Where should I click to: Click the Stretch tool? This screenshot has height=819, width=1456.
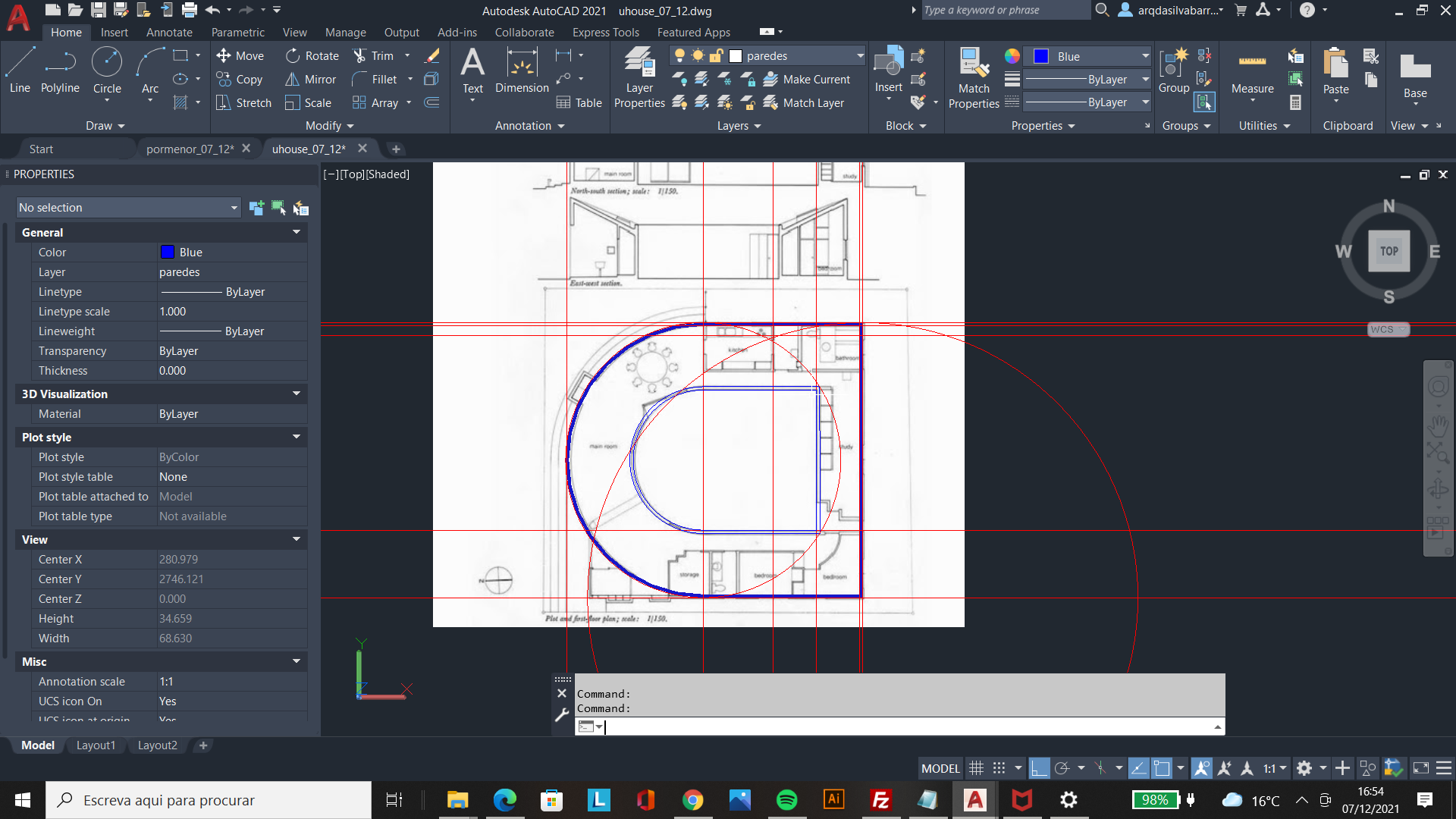click(243, 102)
